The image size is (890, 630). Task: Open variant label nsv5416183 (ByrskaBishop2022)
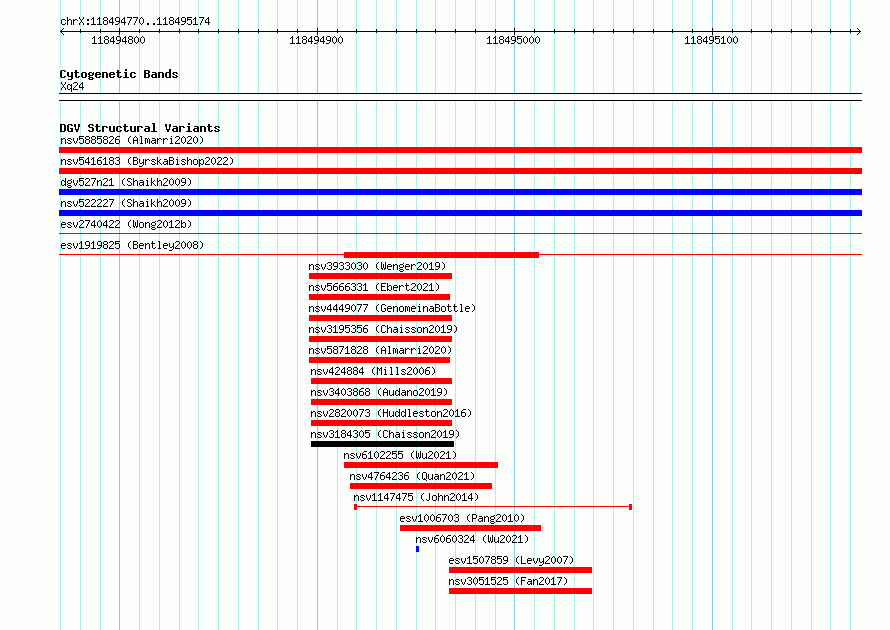(x=147, y=161)
